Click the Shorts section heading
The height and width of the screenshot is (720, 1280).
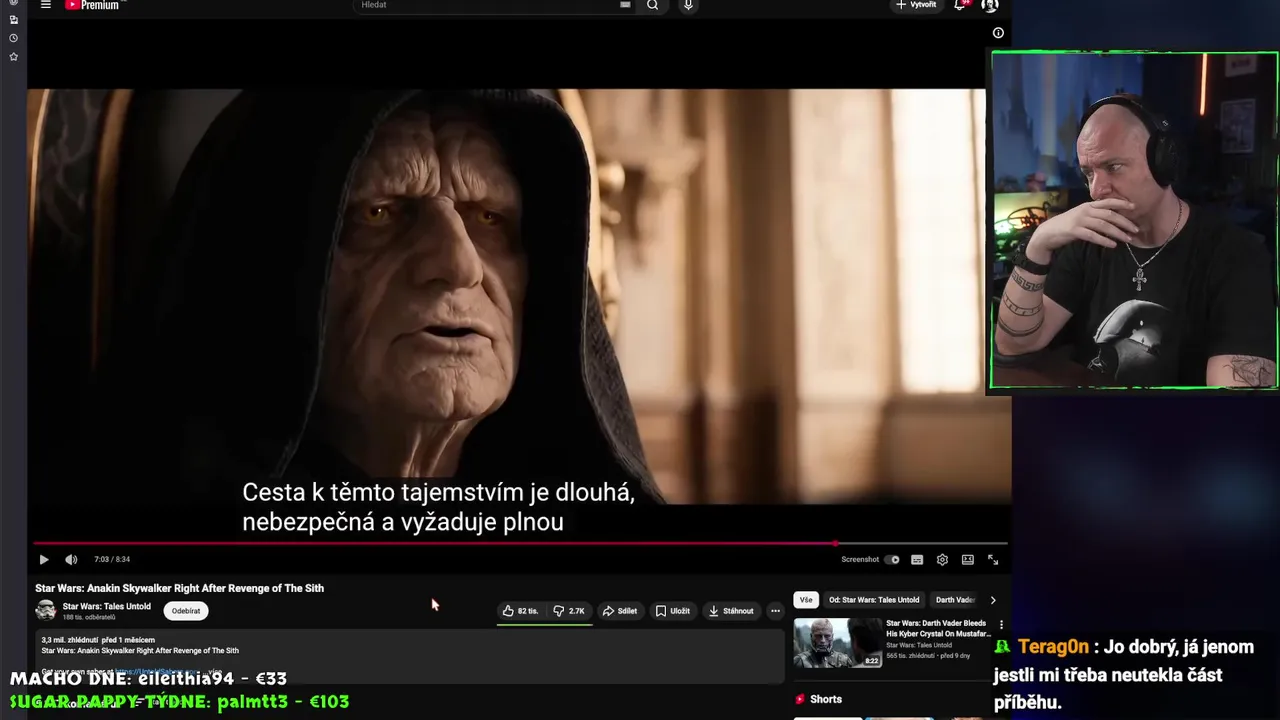[x=826, y=699]
